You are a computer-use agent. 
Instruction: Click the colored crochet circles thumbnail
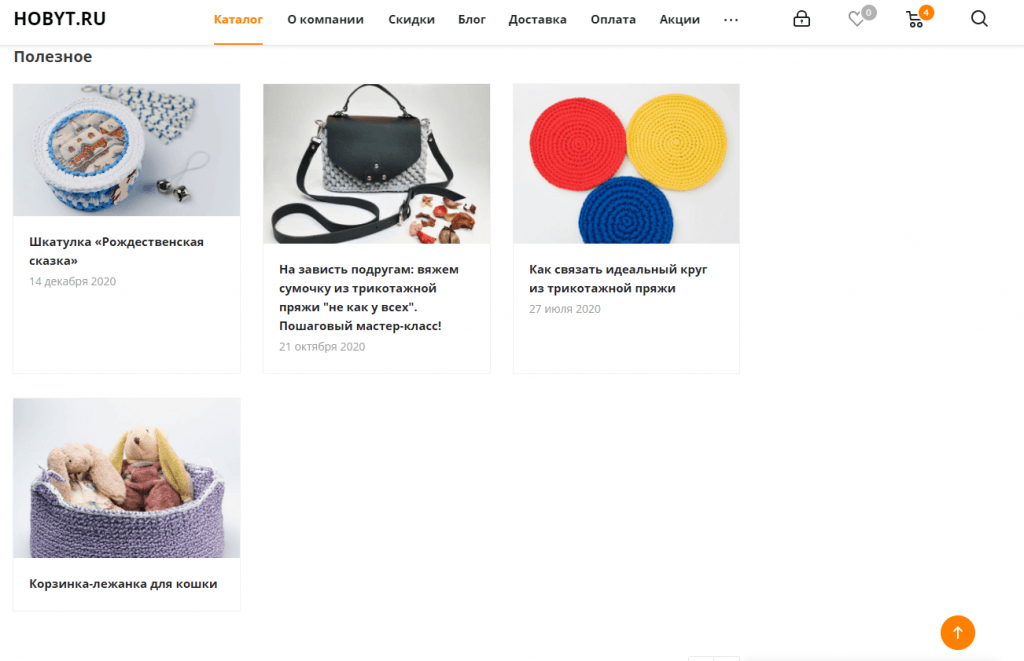[626, 163]
